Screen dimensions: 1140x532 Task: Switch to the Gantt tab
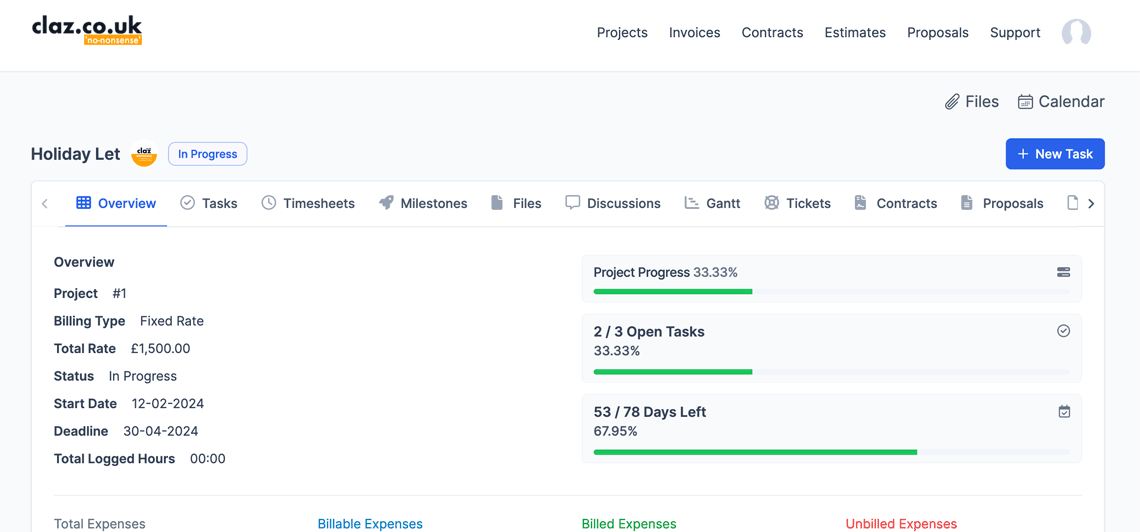pos(712,203)
